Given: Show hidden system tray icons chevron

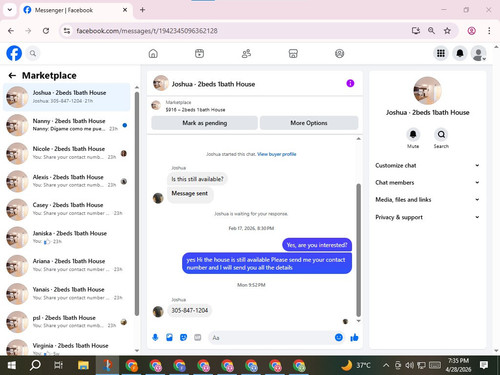Looking at the screenshot, I should [386, 365].
